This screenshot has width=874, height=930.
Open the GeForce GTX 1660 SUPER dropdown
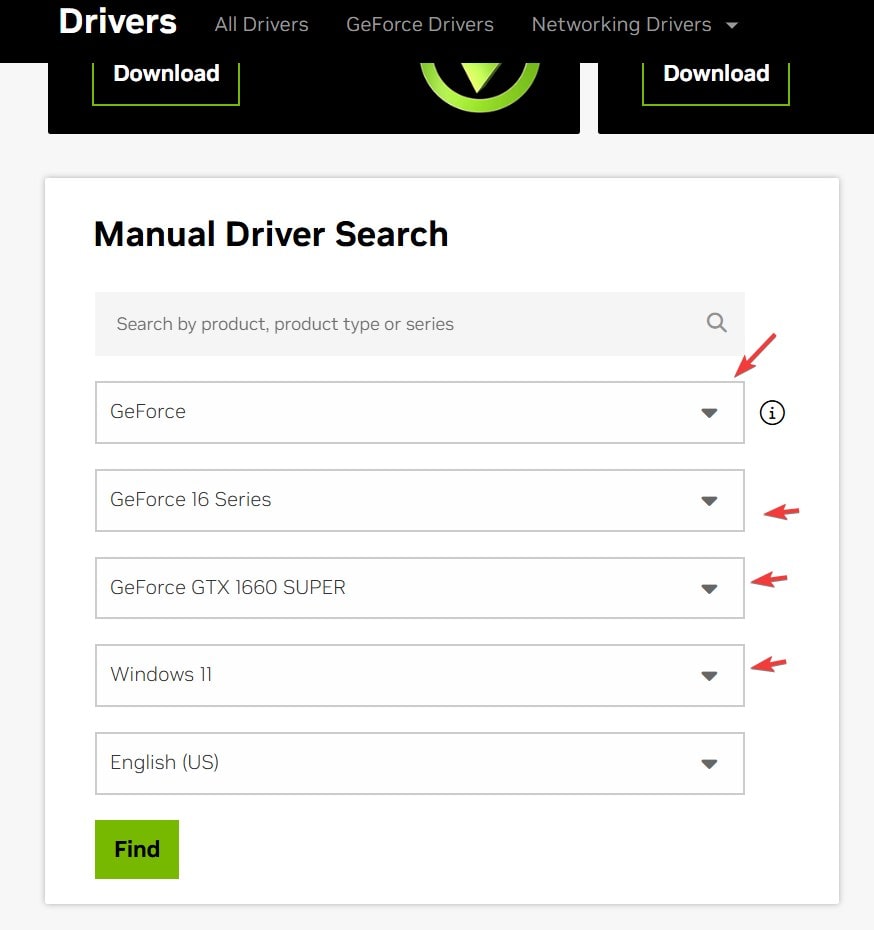[420, 588]
